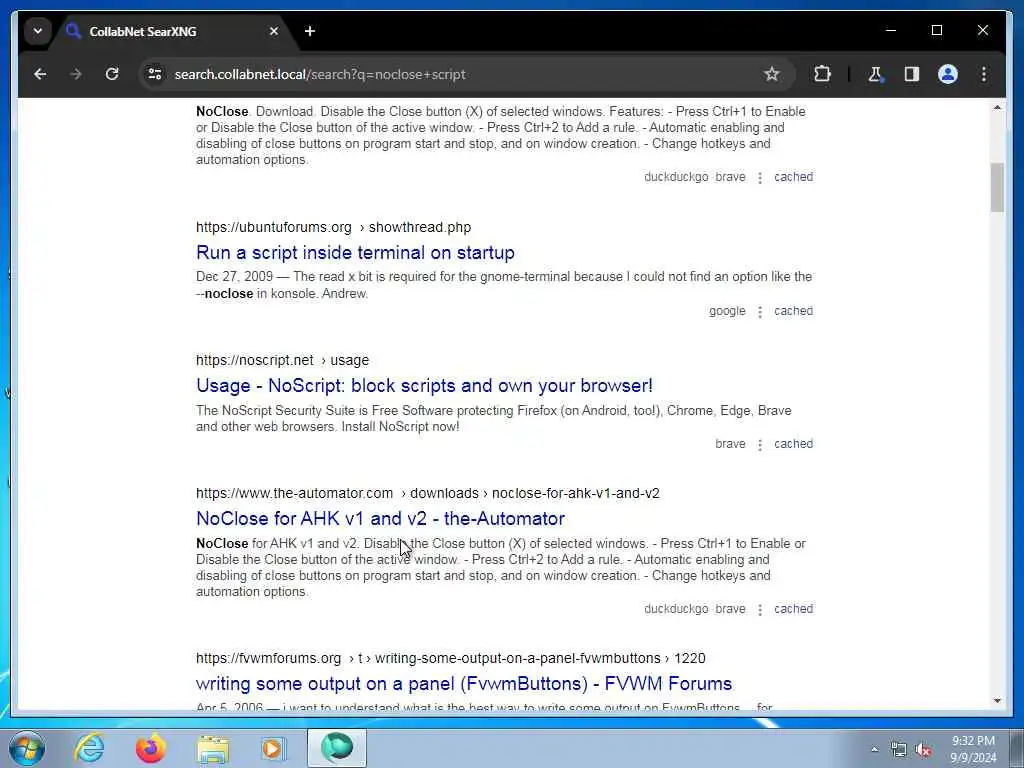Reload the search results page

[x=112, y=74]
